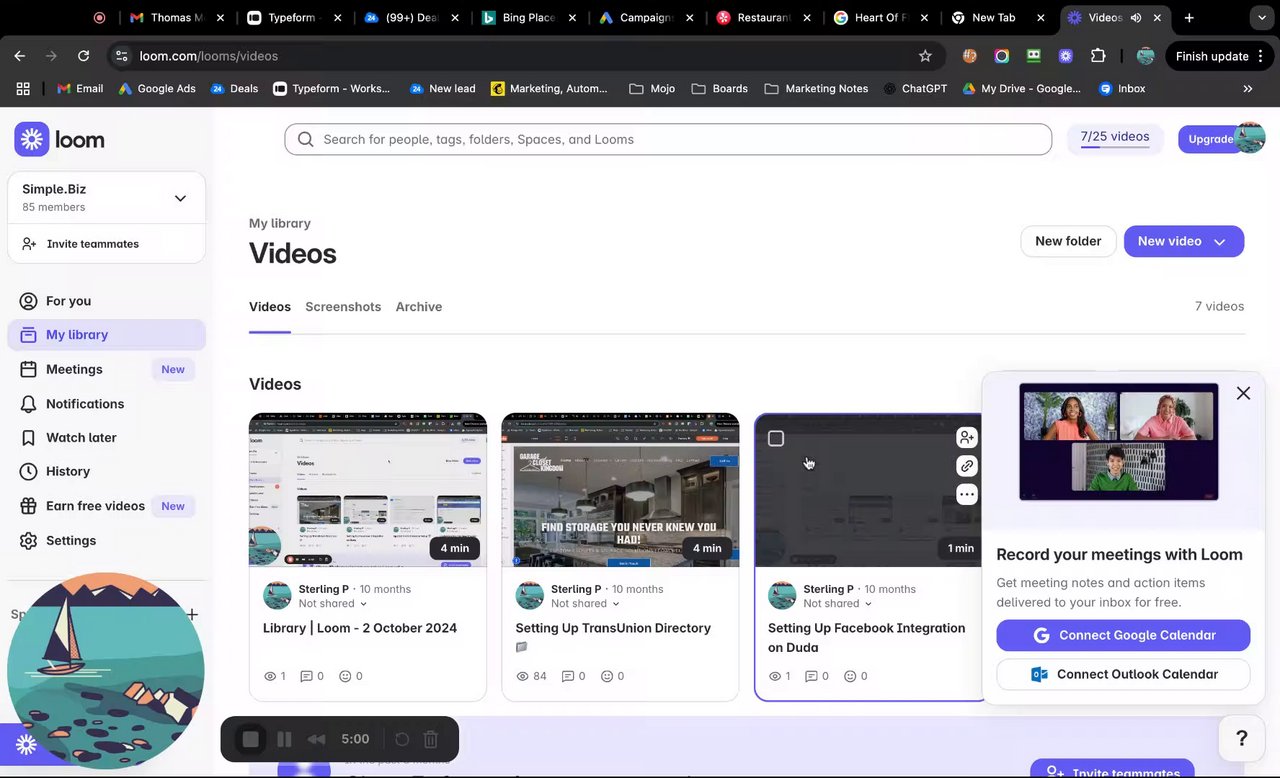
Task: Click the views icon on Facebook Integration video
Action: (x=775, y=676)
